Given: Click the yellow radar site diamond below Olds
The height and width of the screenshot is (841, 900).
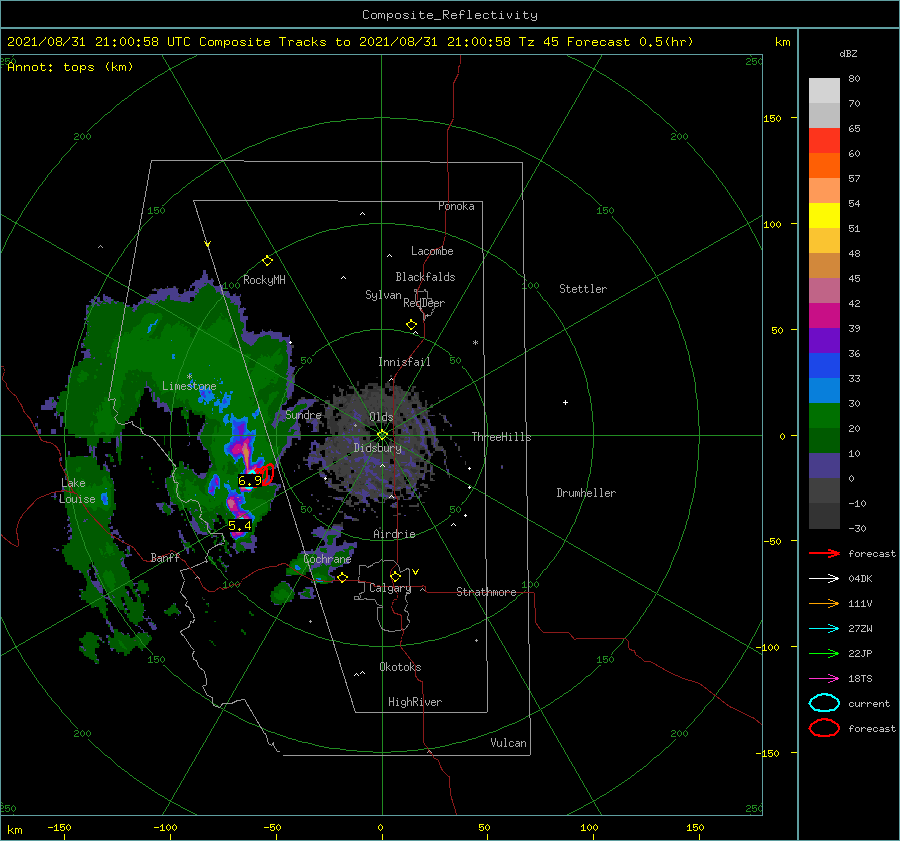Looking at the screenshot, I should coord(382,435).
